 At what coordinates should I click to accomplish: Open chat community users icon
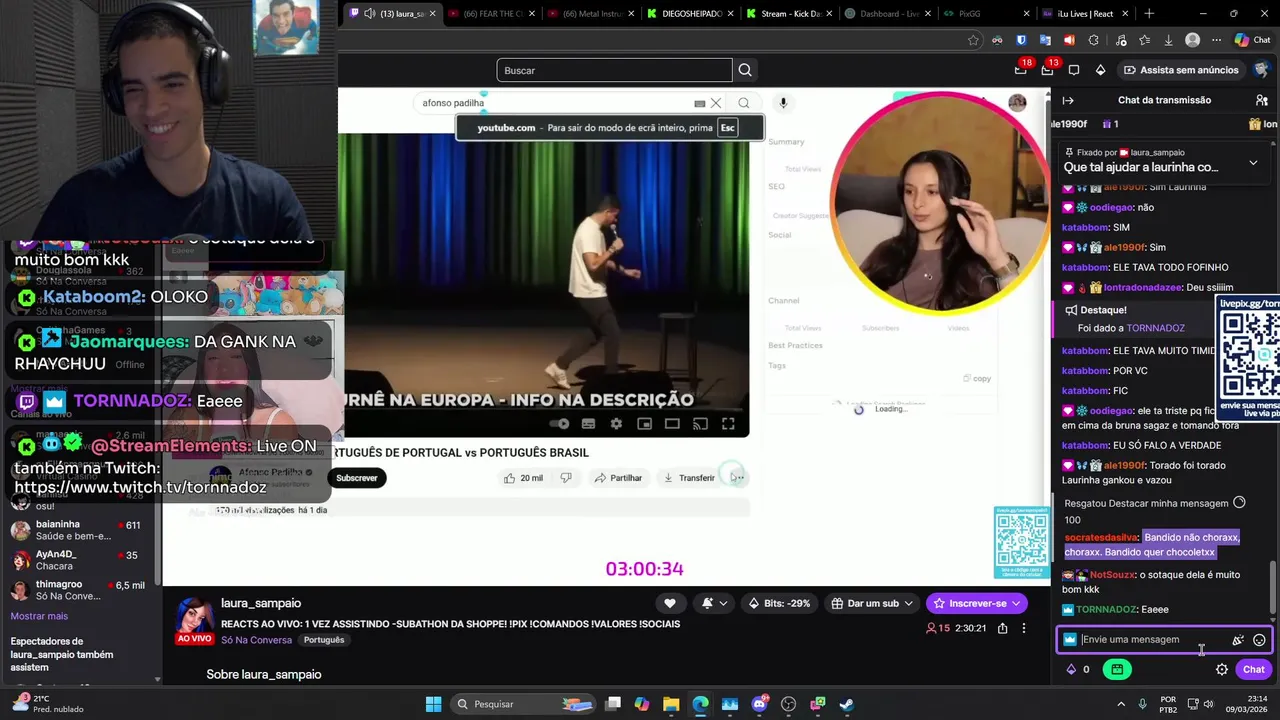click(1261, 100)
